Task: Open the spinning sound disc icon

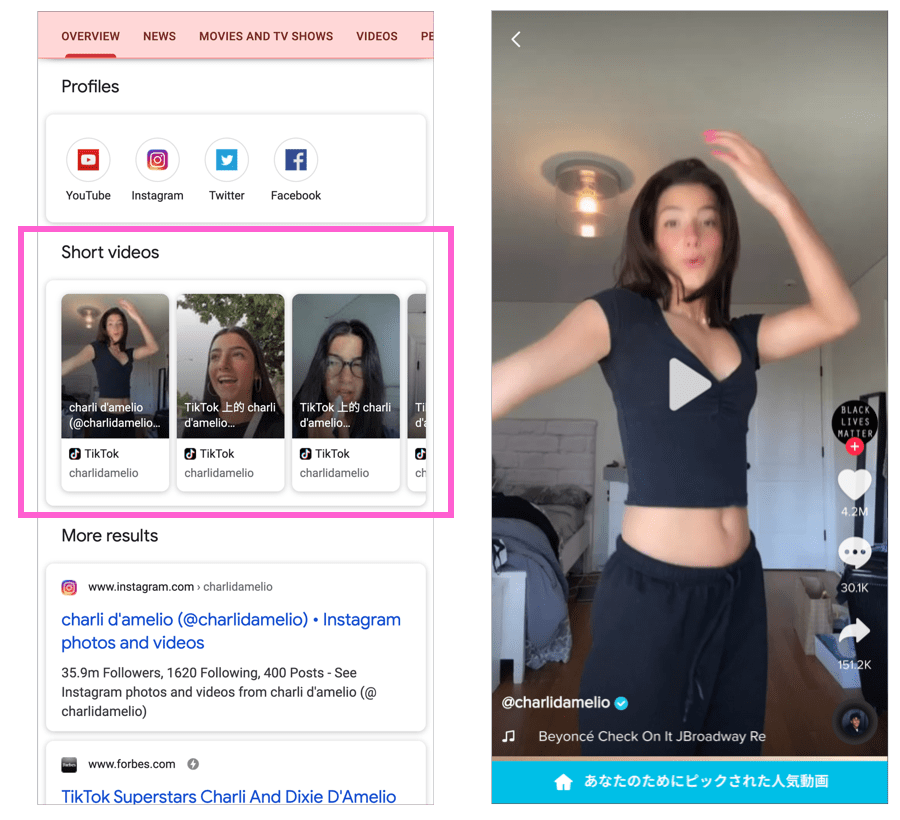Action: [x=855, y=721]
